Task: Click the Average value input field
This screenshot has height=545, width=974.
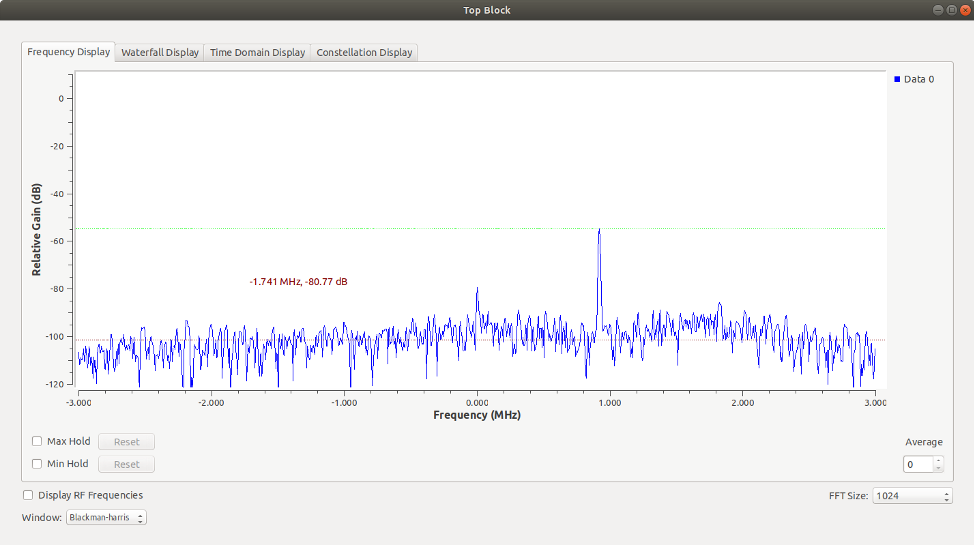Action: 918,465
